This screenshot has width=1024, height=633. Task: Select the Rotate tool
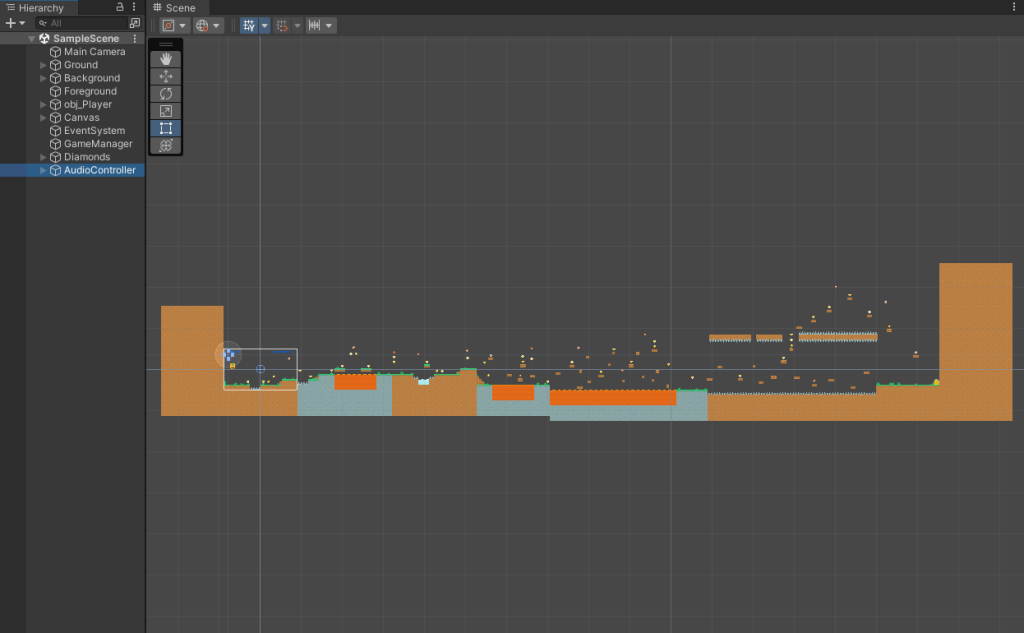tap(166, 93)
